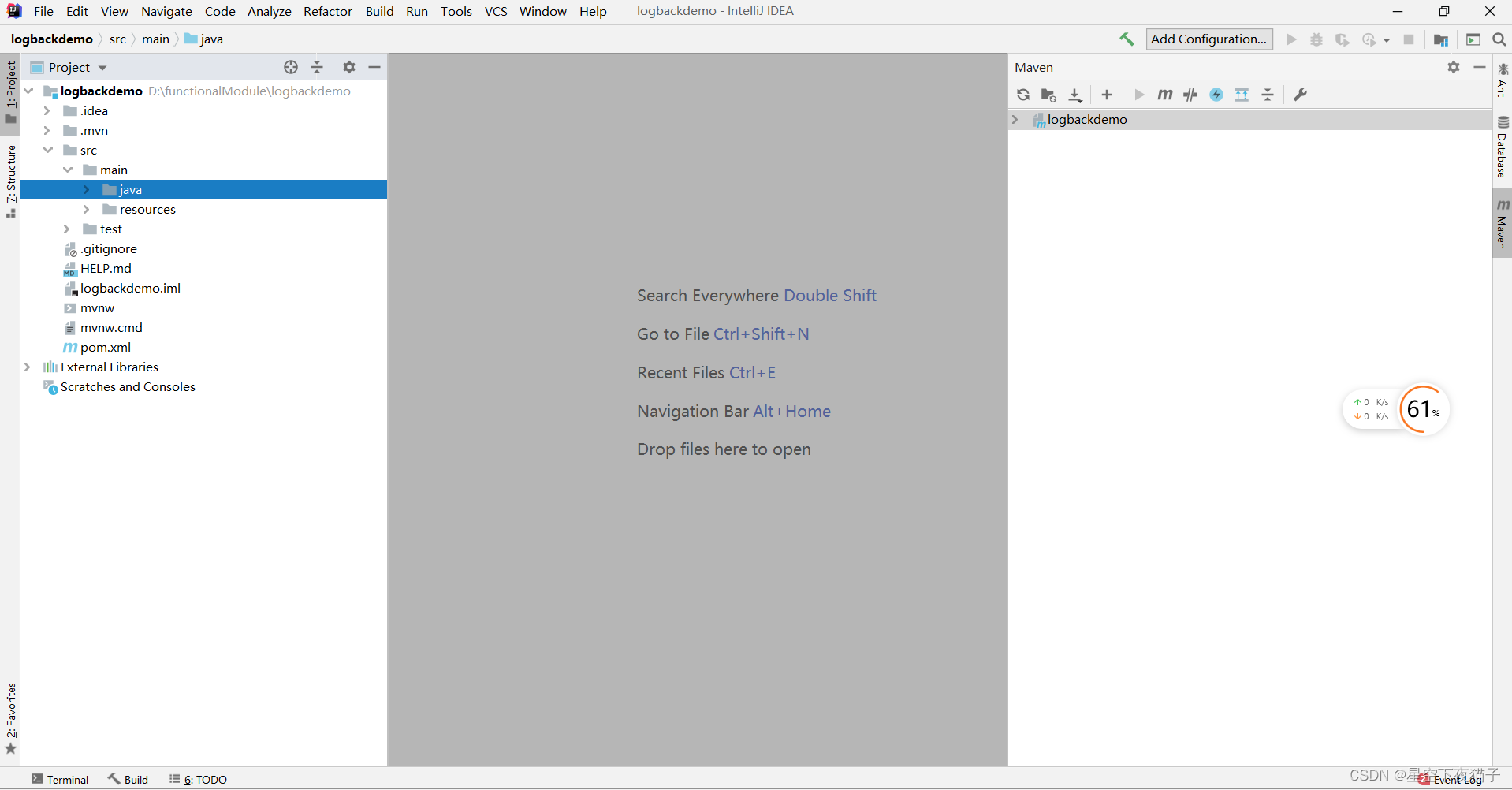The height and width of the screenshot is (790, 1512).
Task: Click the Profiler run dropdown icon
Action: point(1375,39)
